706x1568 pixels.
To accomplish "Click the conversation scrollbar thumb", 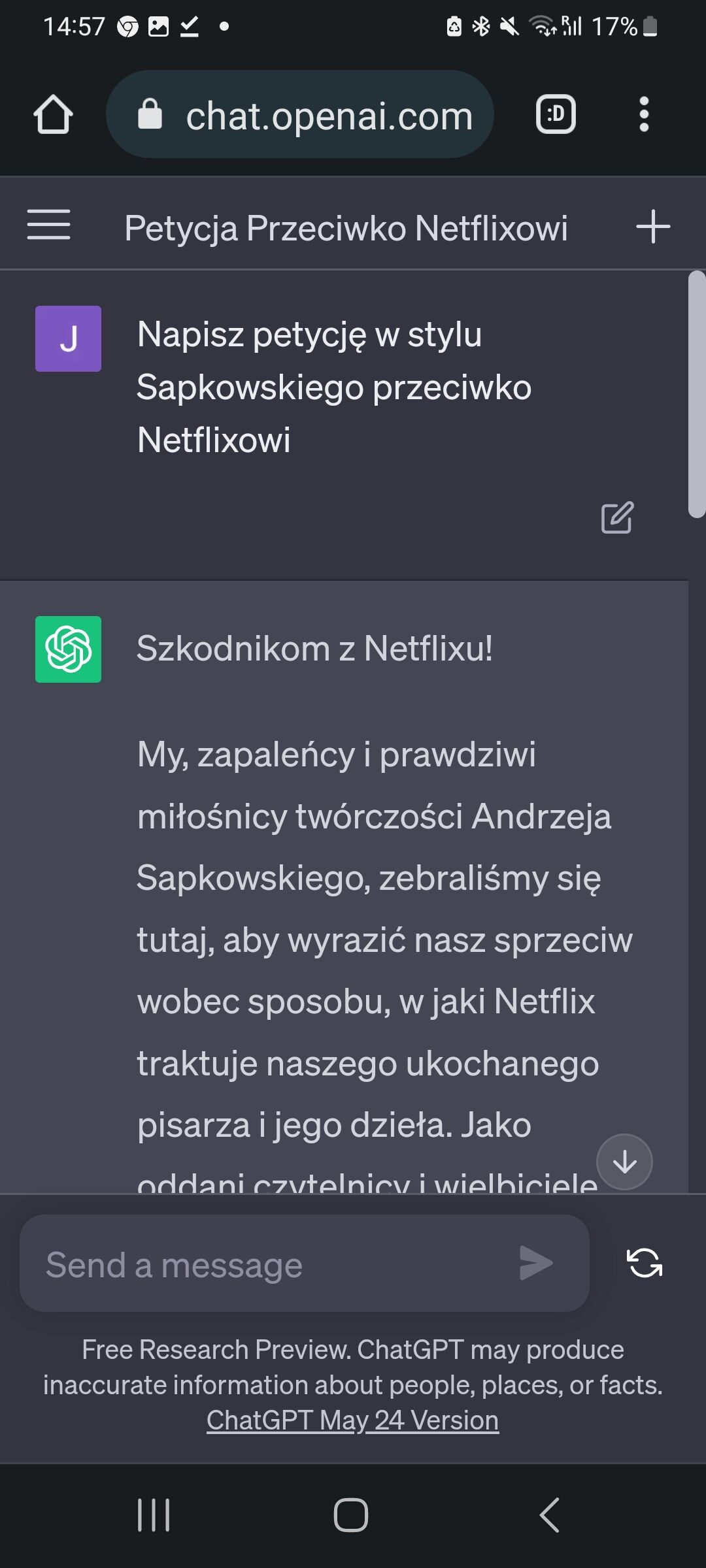I will tap(697, 394).
